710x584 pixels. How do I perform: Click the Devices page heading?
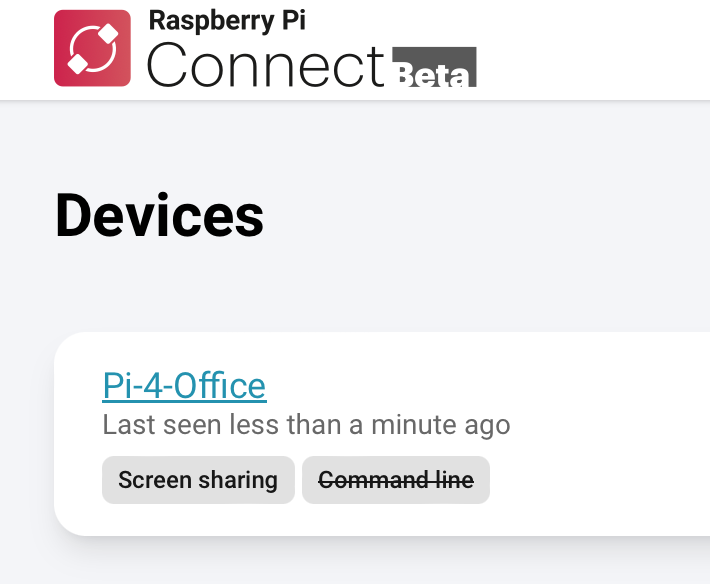[159, 215]
